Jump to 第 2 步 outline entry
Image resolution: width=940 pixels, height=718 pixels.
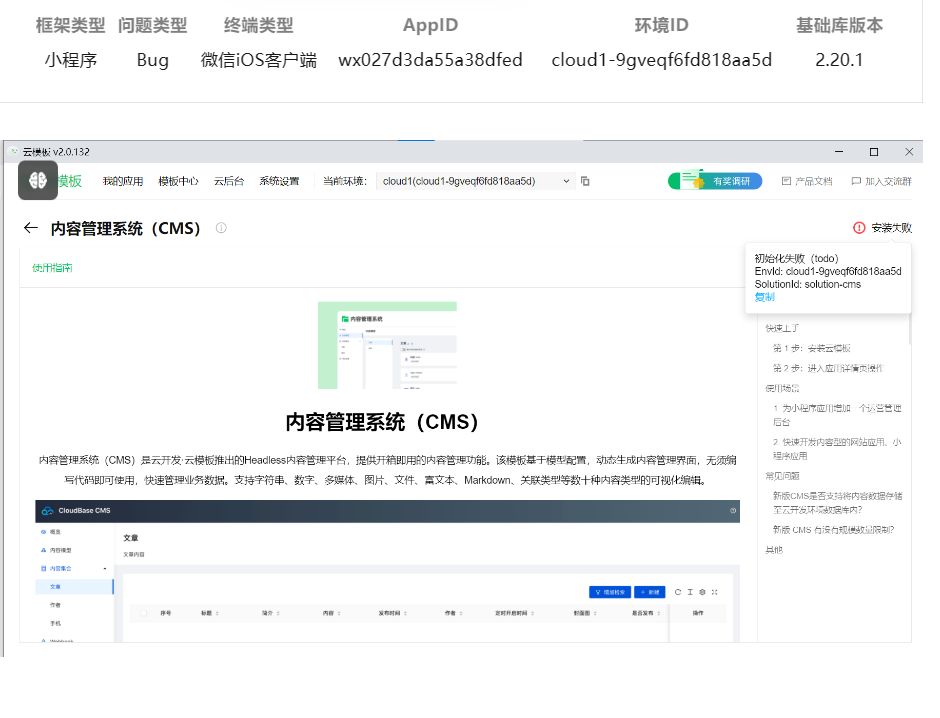828,368
